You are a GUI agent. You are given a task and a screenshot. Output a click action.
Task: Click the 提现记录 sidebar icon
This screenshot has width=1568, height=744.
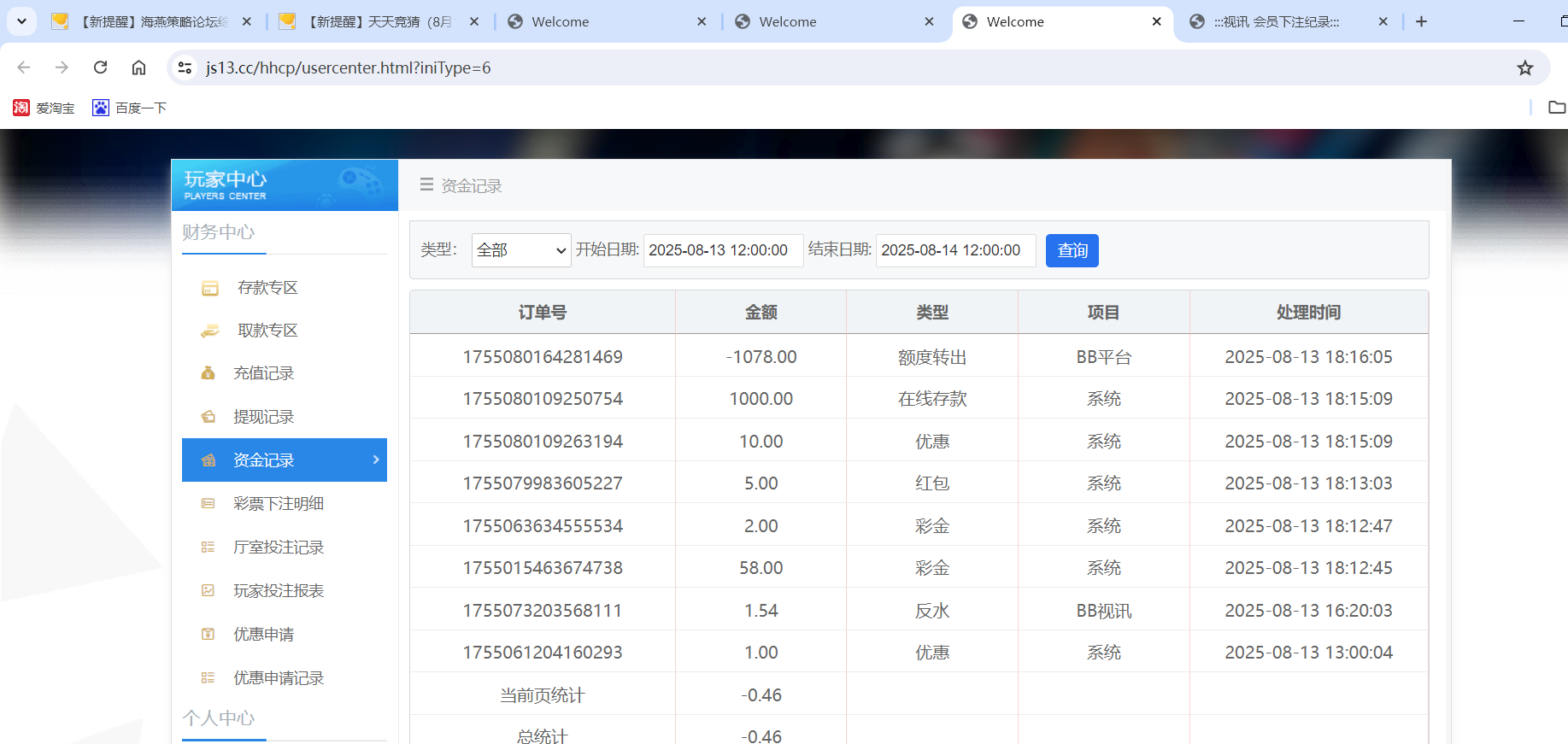coord(208,417)
